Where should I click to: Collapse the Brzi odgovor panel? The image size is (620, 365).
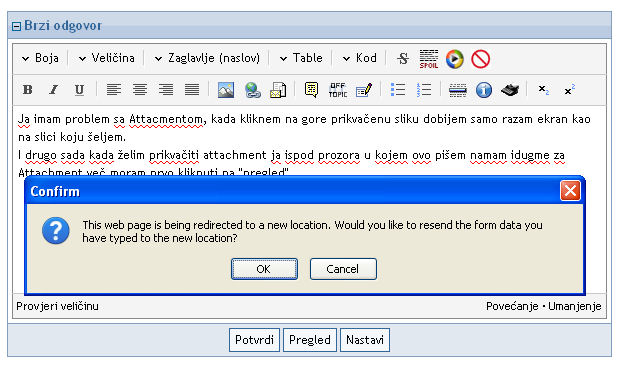[16, 26]
